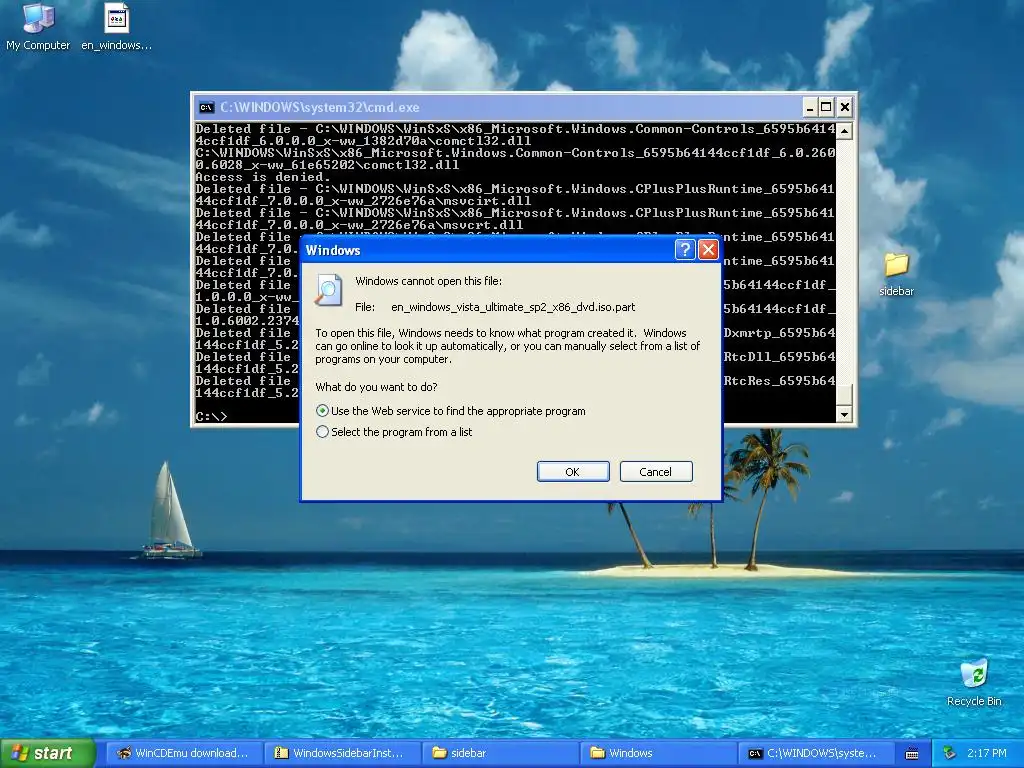Click the cmd.exe window title text

tap(319, 107)
